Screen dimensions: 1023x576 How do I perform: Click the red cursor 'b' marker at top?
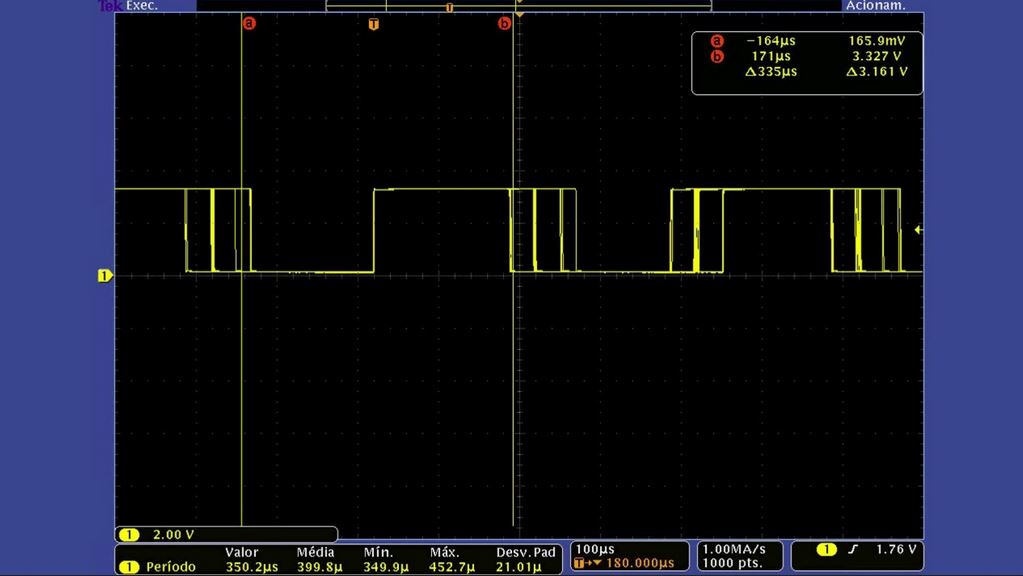coord(504,23)
